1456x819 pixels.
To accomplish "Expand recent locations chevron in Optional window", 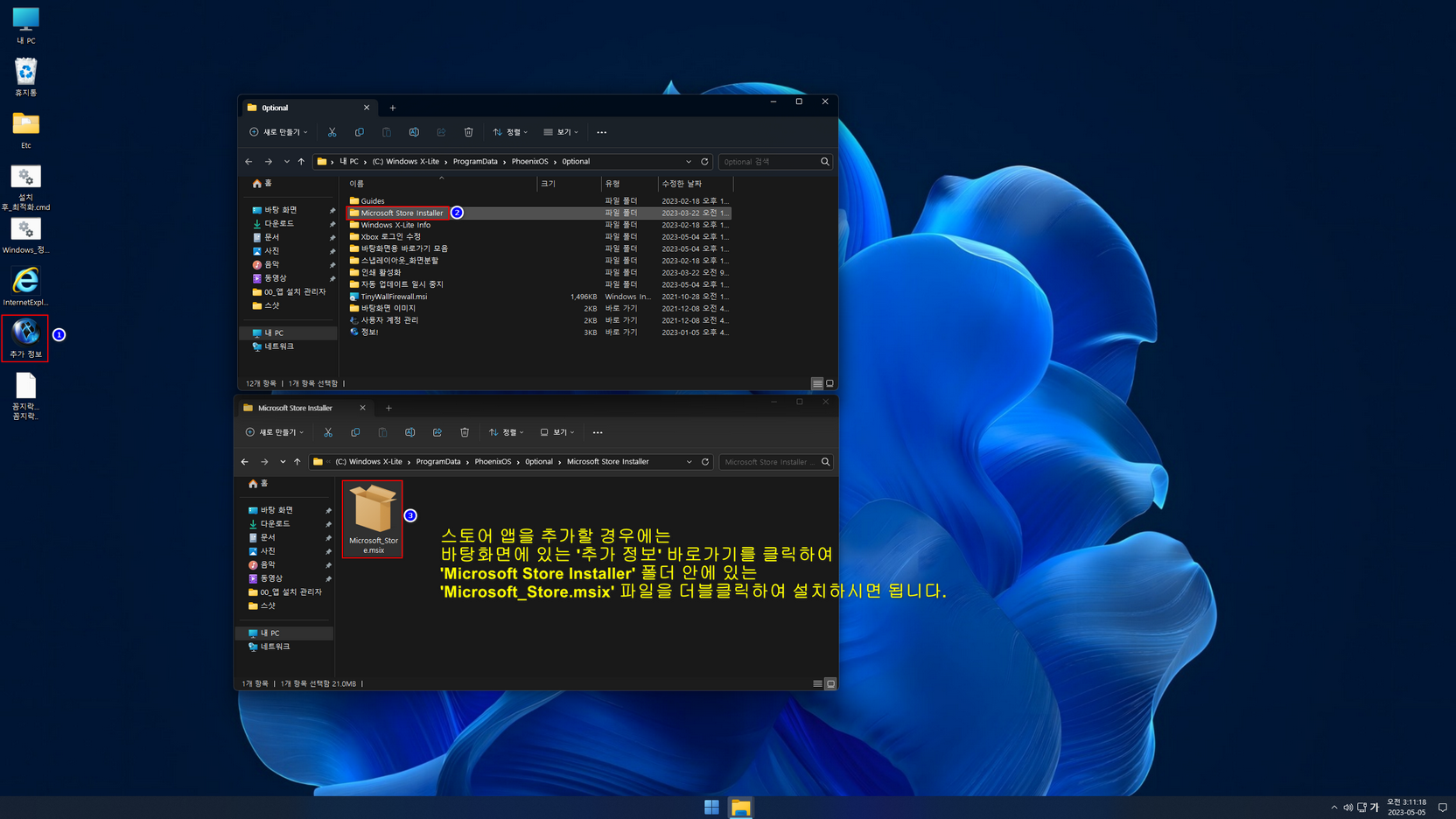I will 286,162.
